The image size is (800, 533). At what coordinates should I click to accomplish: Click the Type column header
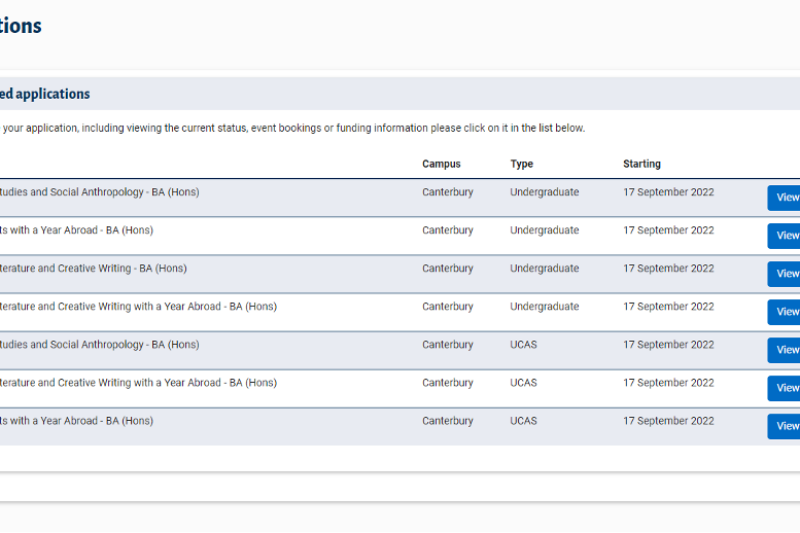pyautogui.click(x=521, y=164)
